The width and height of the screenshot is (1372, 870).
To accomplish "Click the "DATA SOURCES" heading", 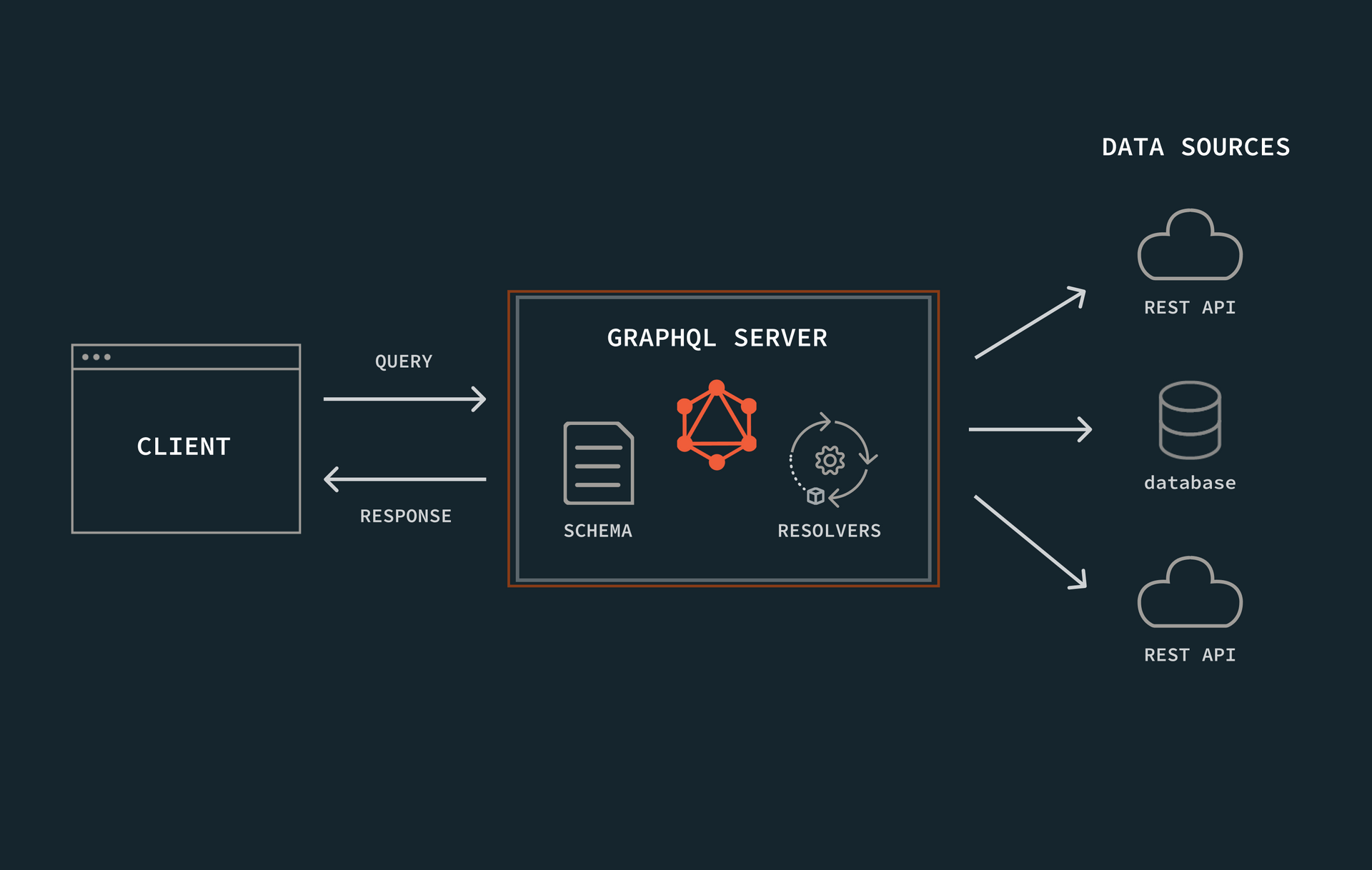I will point(1196,147).
